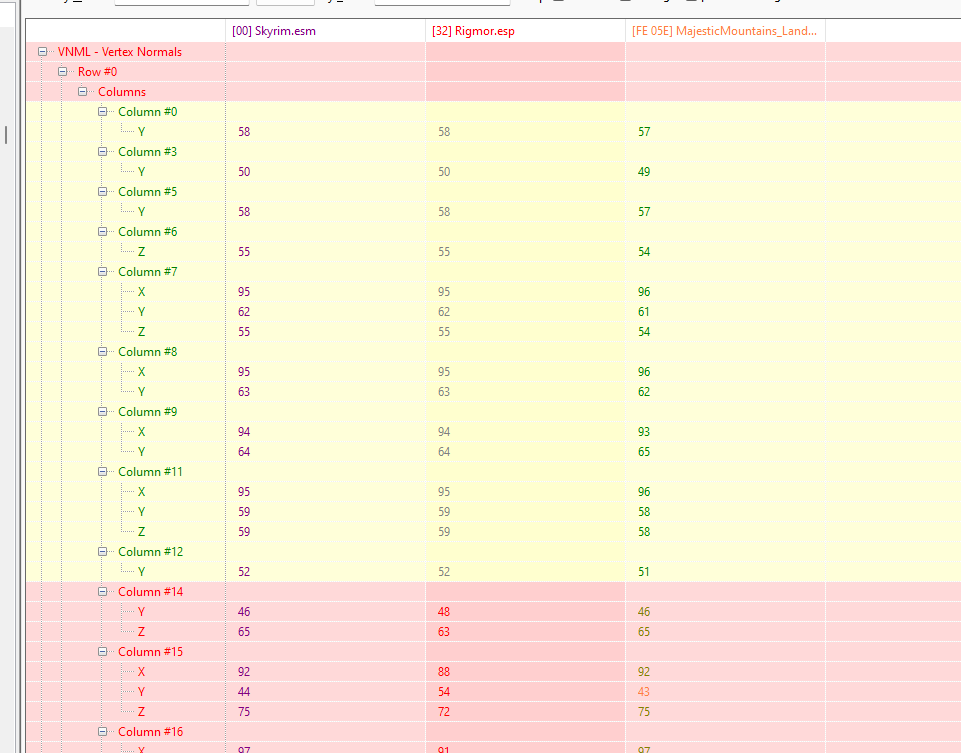Select the 'Column #16' label

point(150,732)
